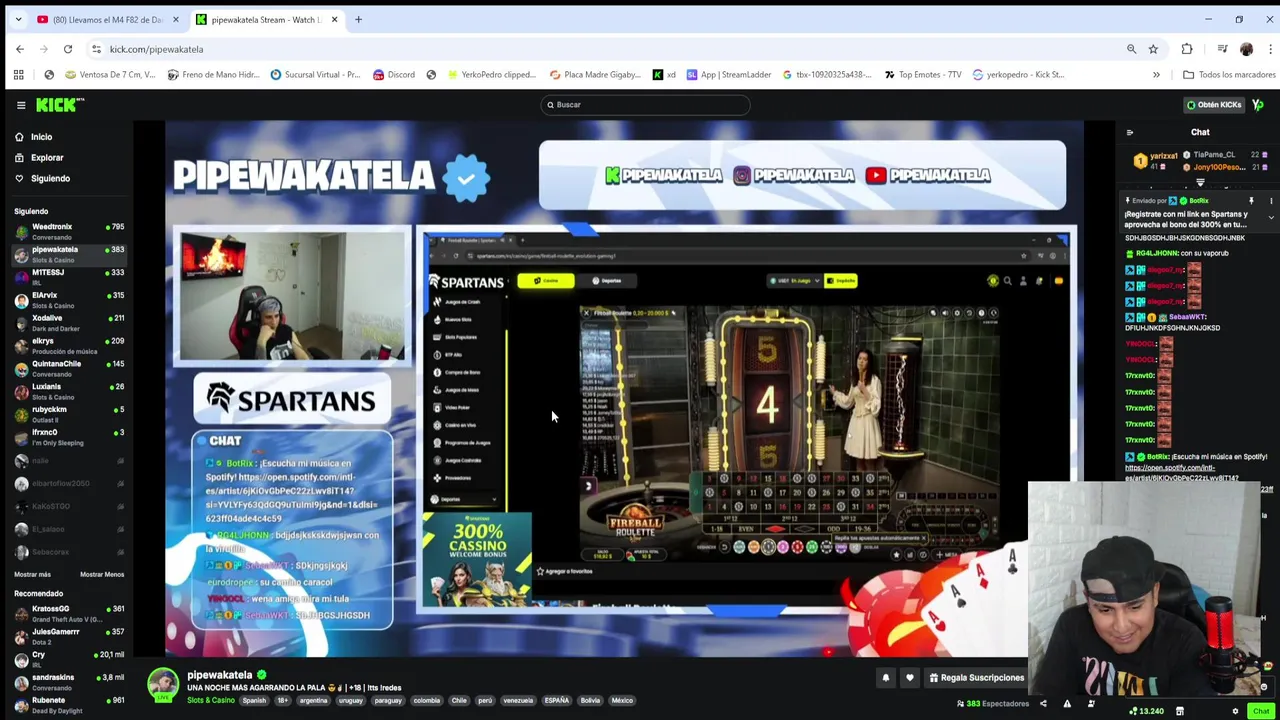1280x720 pixels.
Task: Click the pin icon on the pinned message
Action: pyautogui.click(x=1251, y=201)
